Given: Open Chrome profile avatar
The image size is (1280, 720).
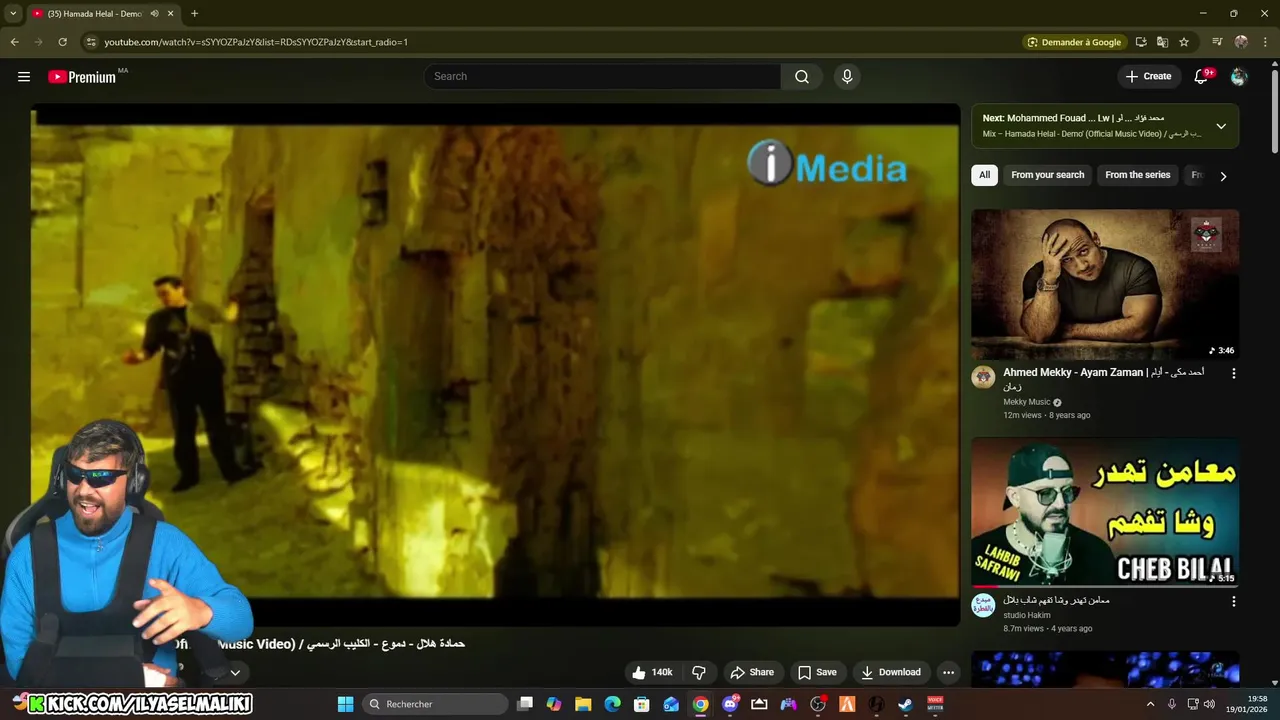Looking at the screenshot, I should coord(1241,42).
